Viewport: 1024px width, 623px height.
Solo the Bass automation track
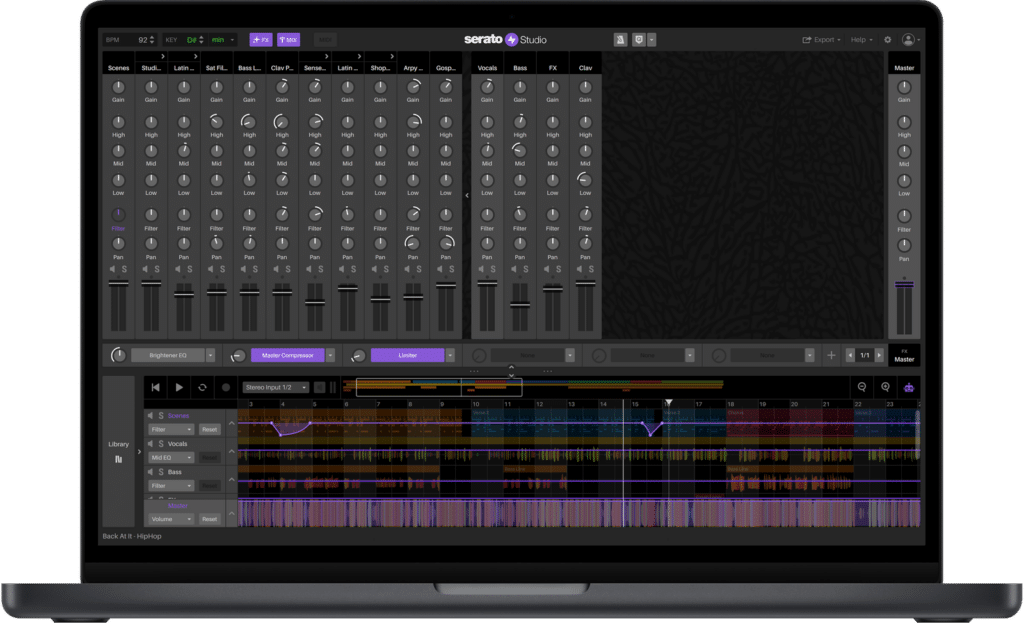click(161, 471)
